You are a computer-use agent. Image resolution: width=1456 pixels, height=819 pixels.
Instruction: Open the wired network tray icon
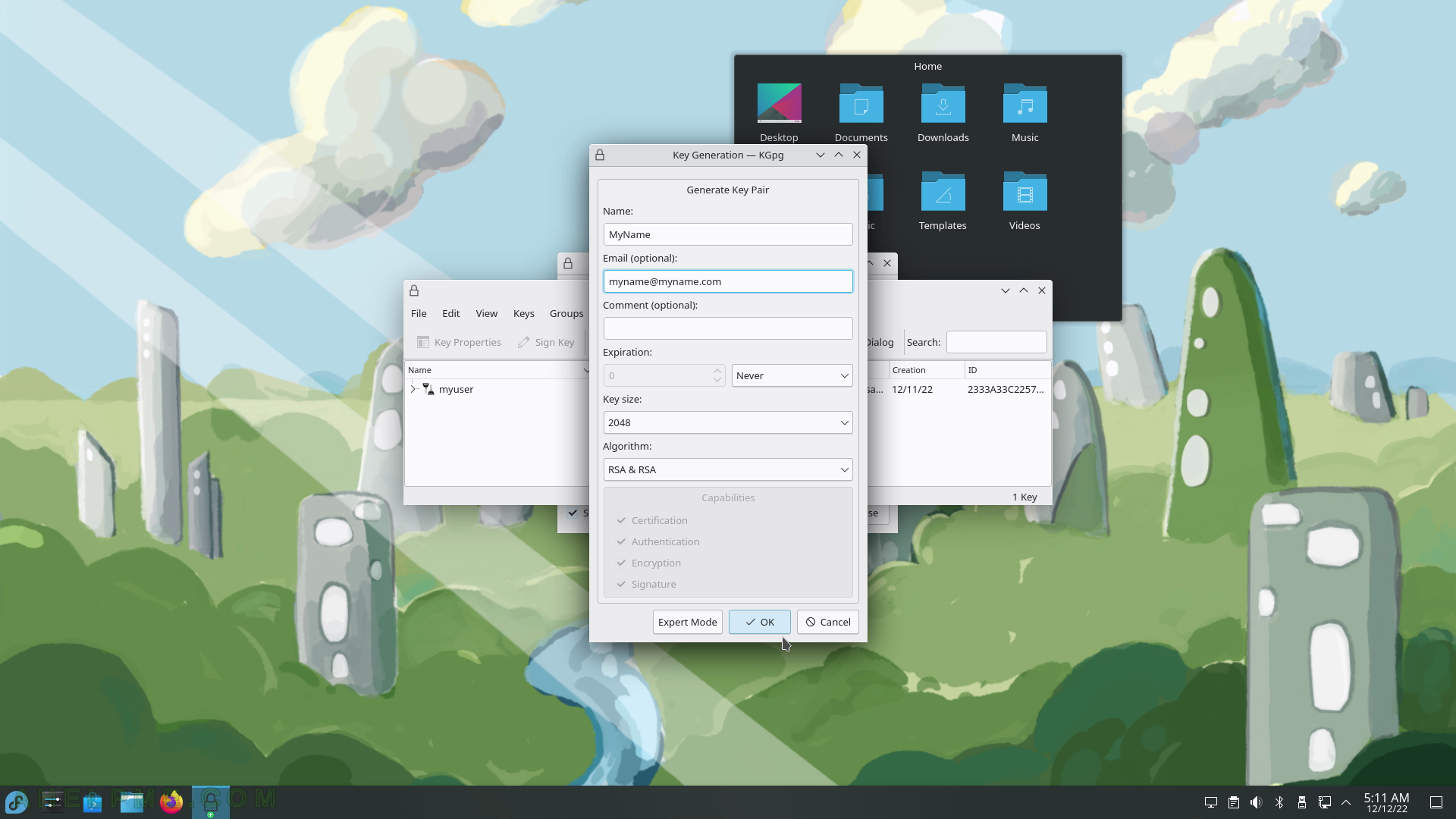coord(1325,802)
